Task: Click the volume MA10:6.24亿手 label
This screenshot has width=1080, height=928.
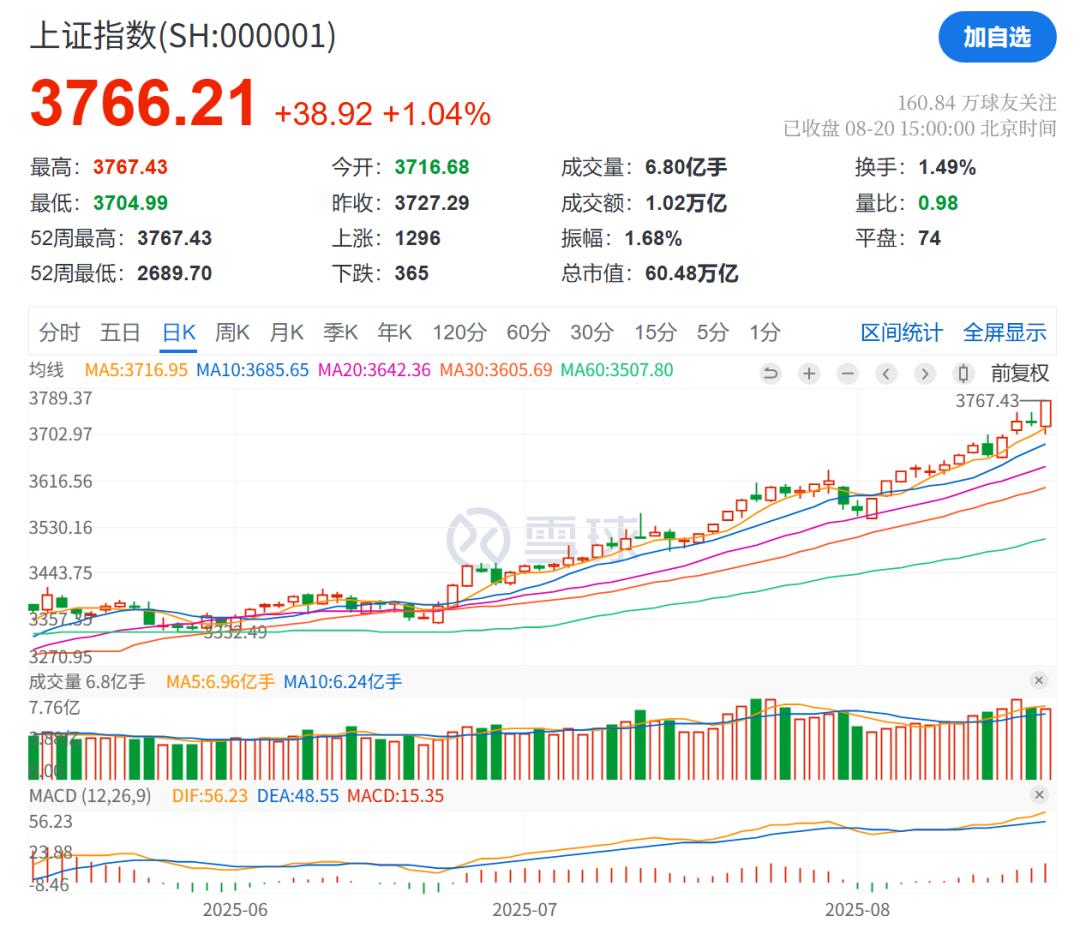Action: 343,682
